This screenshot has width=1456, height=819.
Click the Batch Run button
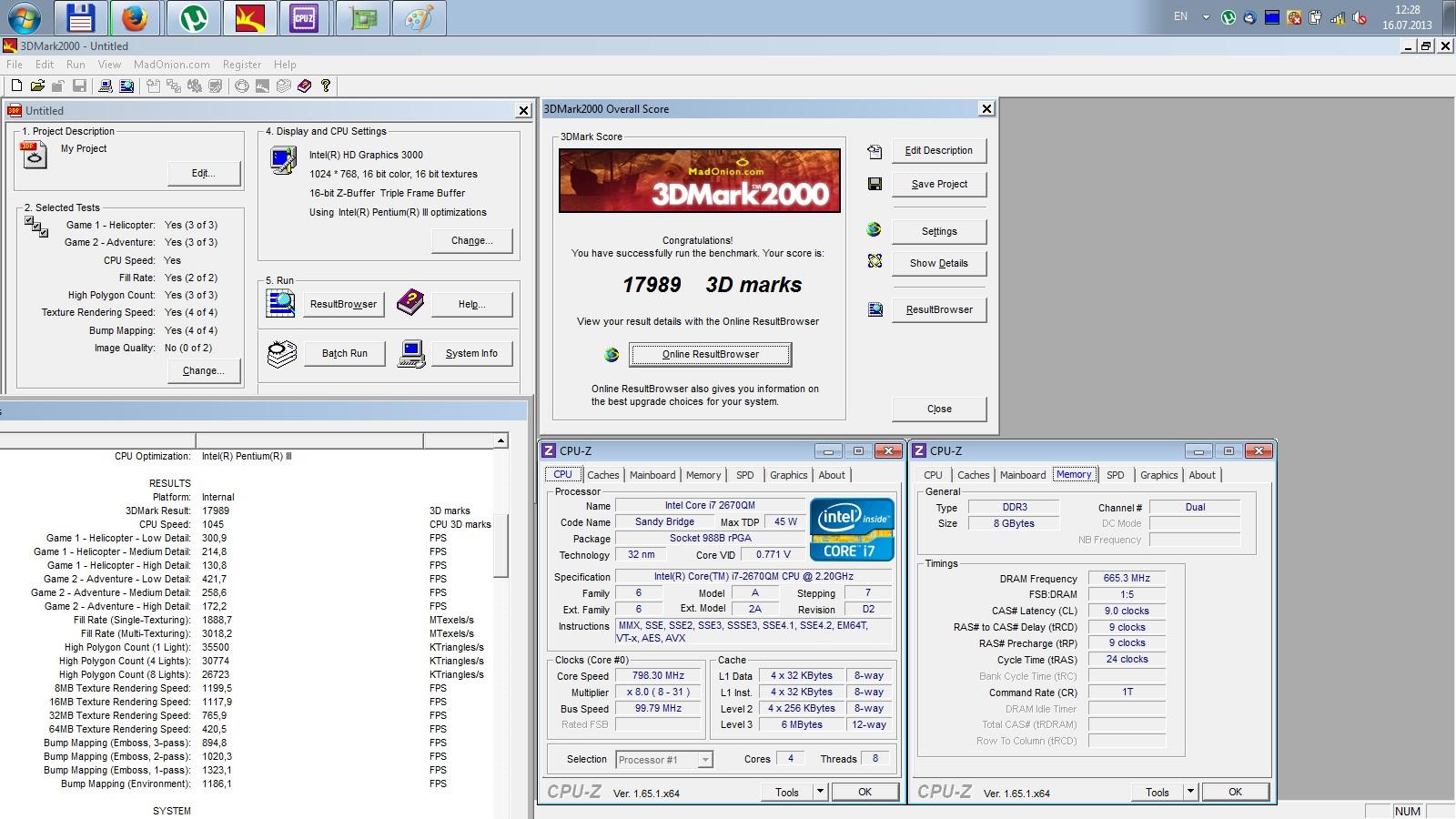tap(345, 353)
